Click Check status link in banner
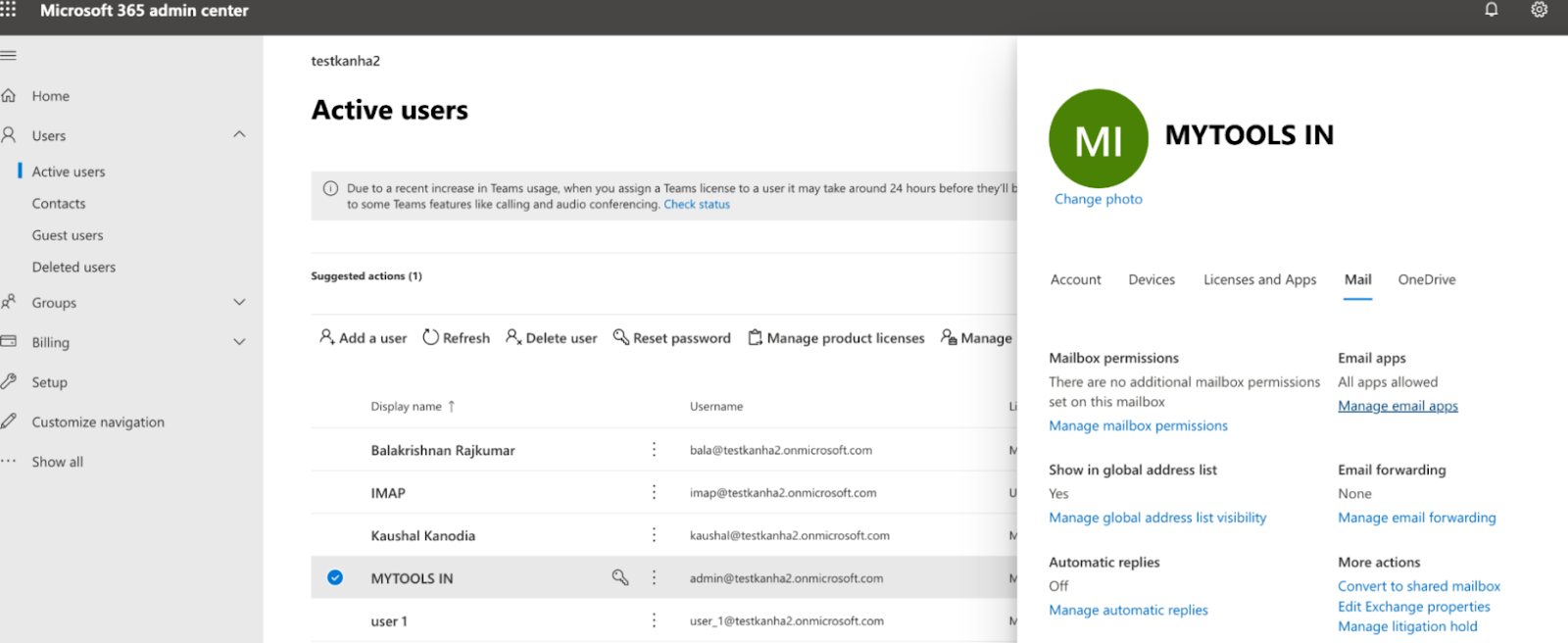This screenshot has height=643, width=1568. (696, 204)
